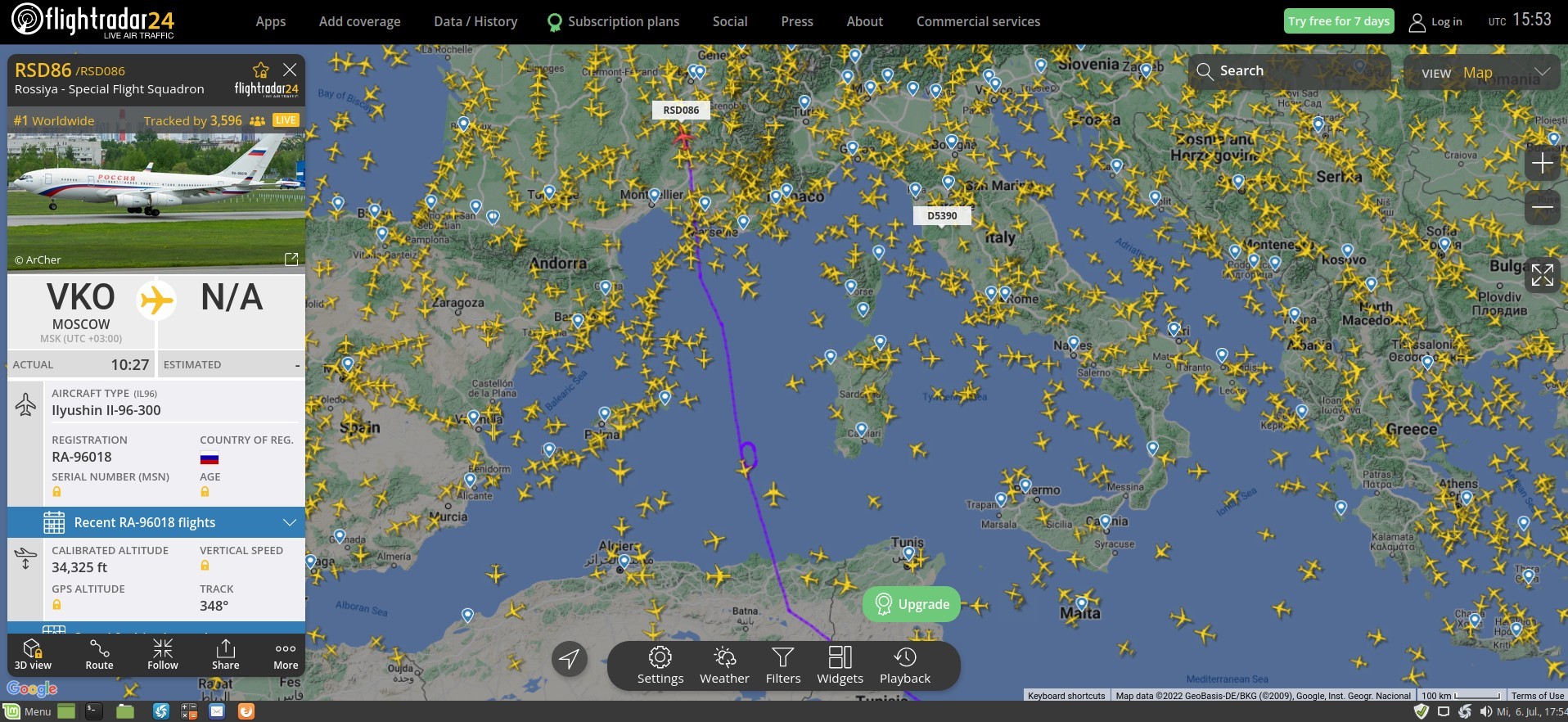
Task: Click the VKO origin airport code
Action: (81, 297)
